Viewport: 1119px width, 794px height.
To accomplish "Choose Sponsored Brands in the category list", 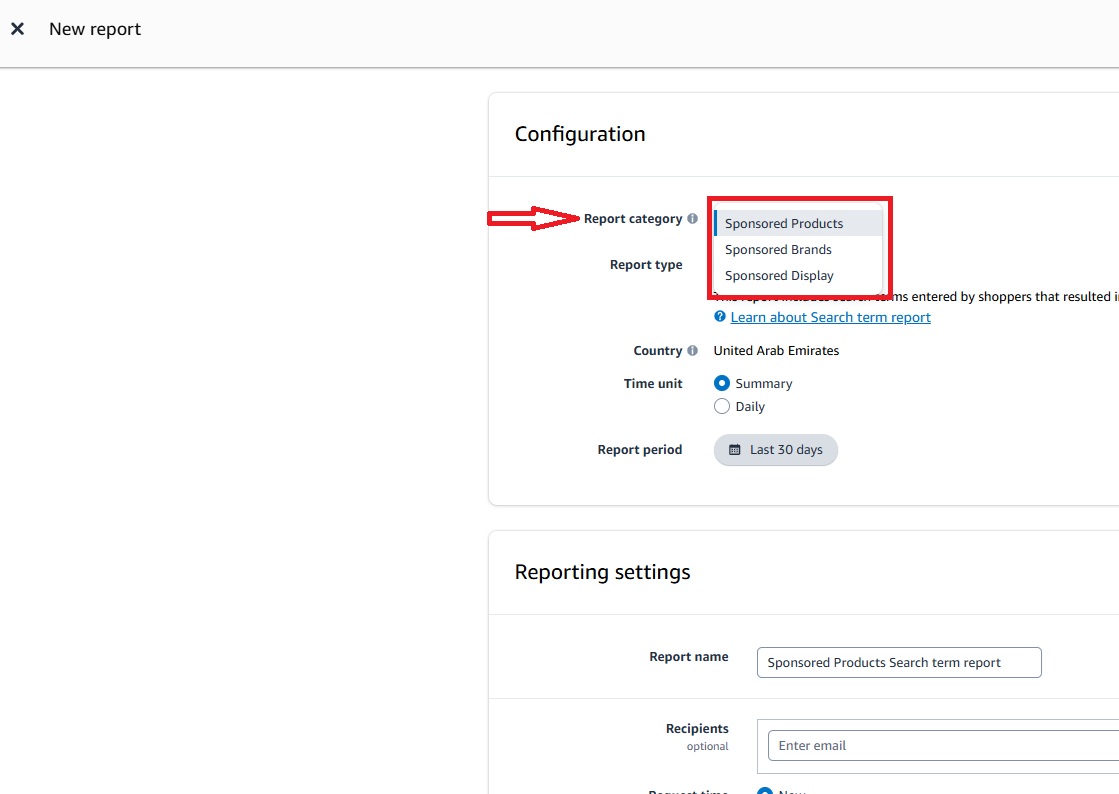I will [799, 250].
